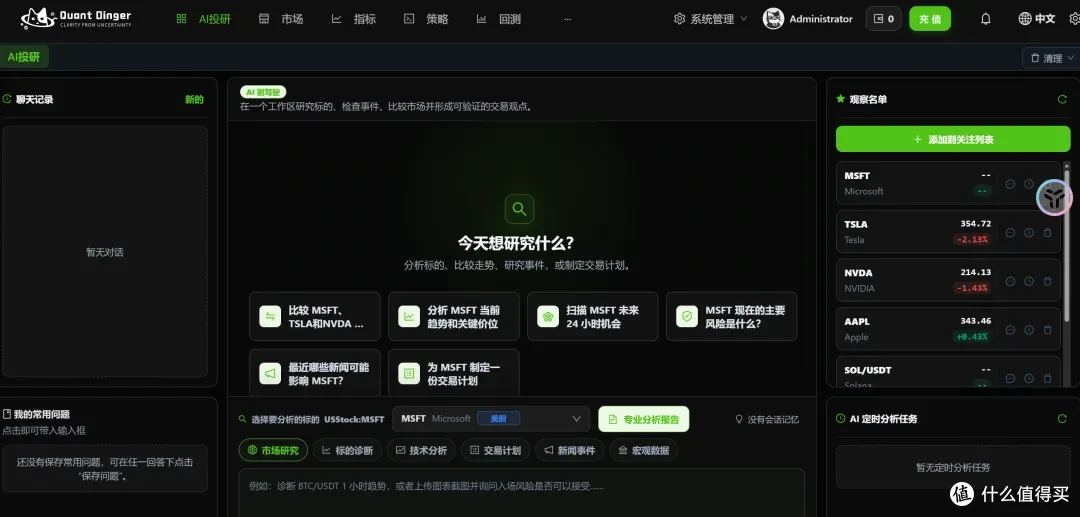Image resolution: width=1080 pixels, height=517 pixels.
Task: Open chat for the SOL/USDT row
Action: (1010, 378)
